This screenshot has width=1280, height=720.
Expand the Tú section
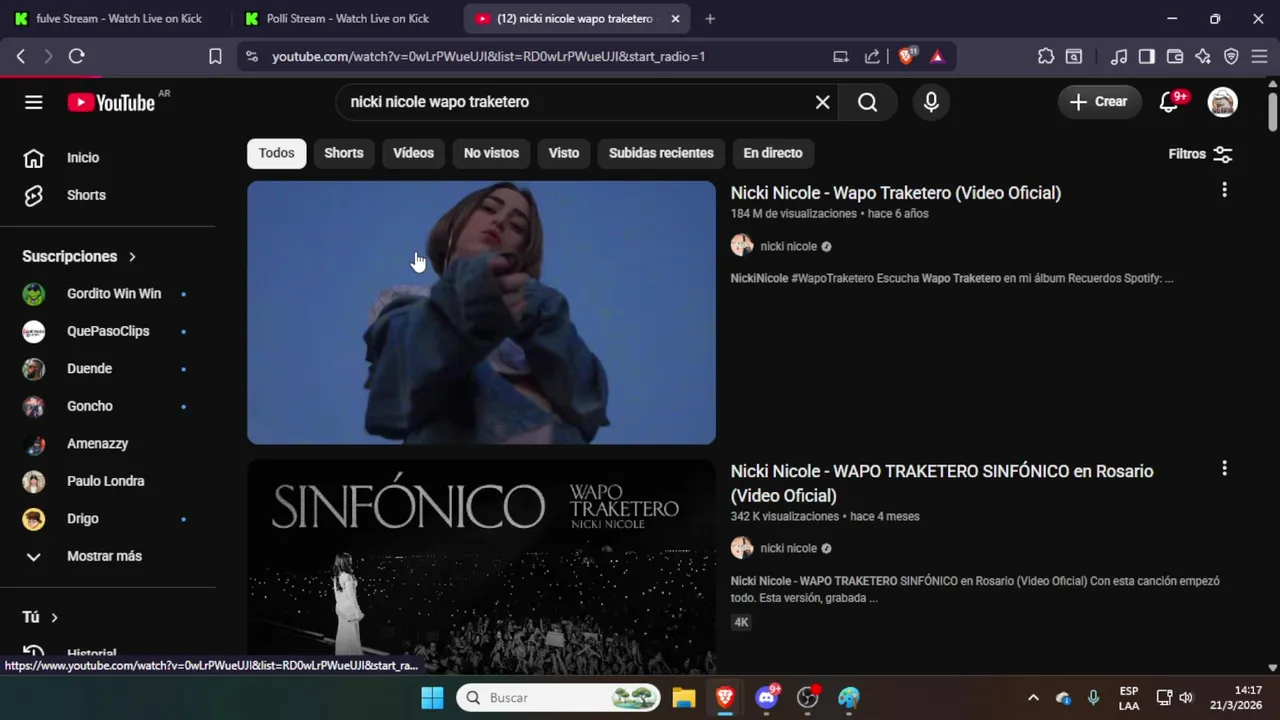(41, 618)
